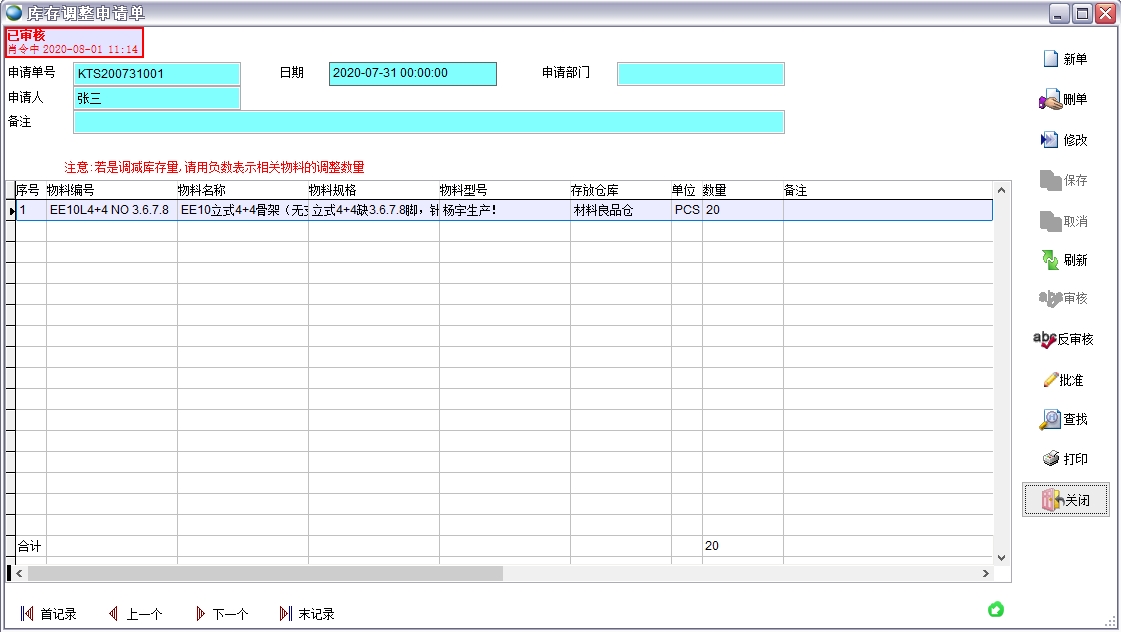Select the 备注 remarks input field
1121x632 pixels.
(x=428, y=122)
